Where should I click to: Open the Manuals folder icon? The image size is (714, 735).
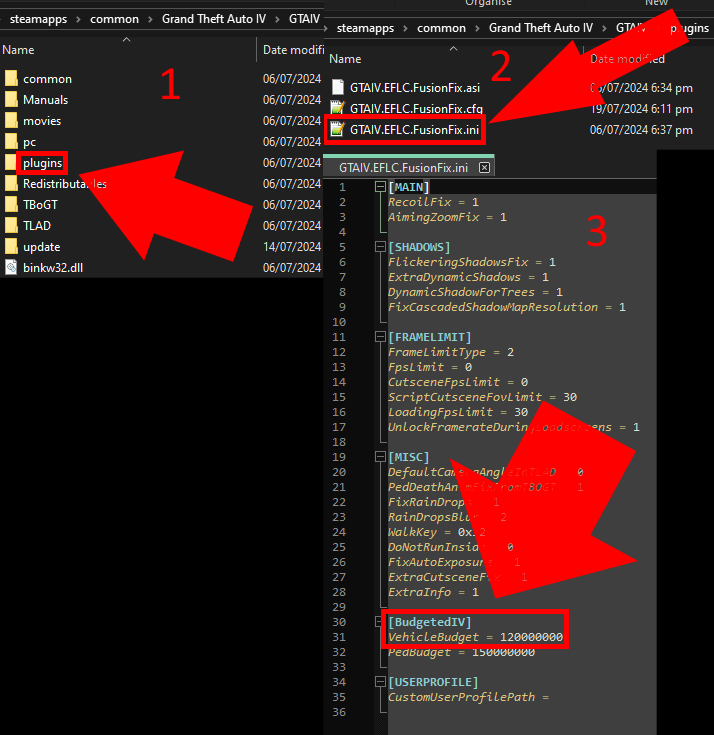click(x=11, y=99)
